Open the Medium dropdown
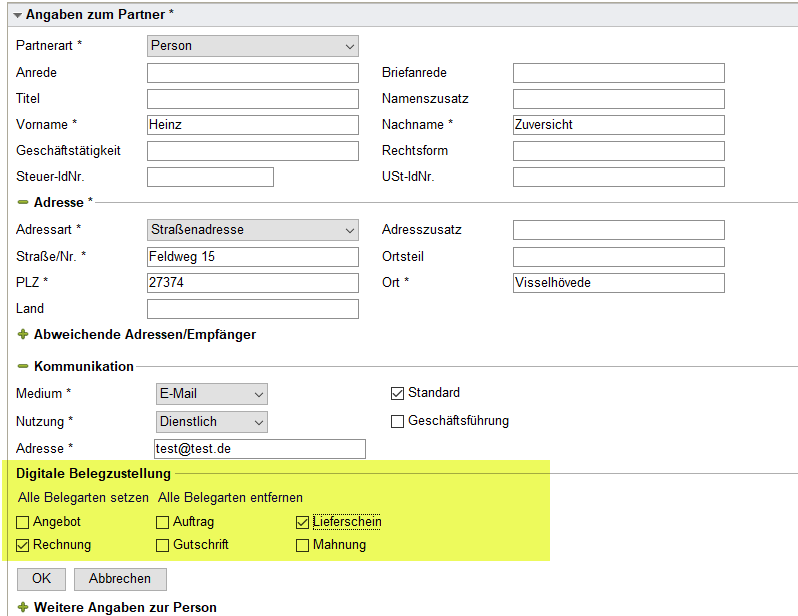The height and width of the screenshot is (616, 798). [212, 395]
